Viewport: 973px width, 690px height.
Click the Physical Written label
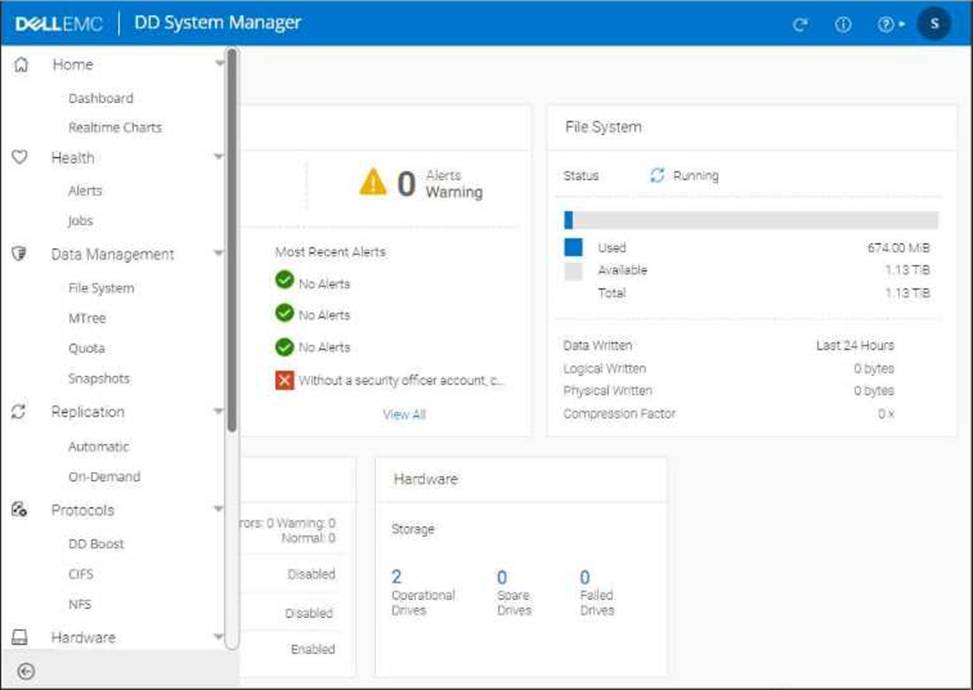[608, 391]
